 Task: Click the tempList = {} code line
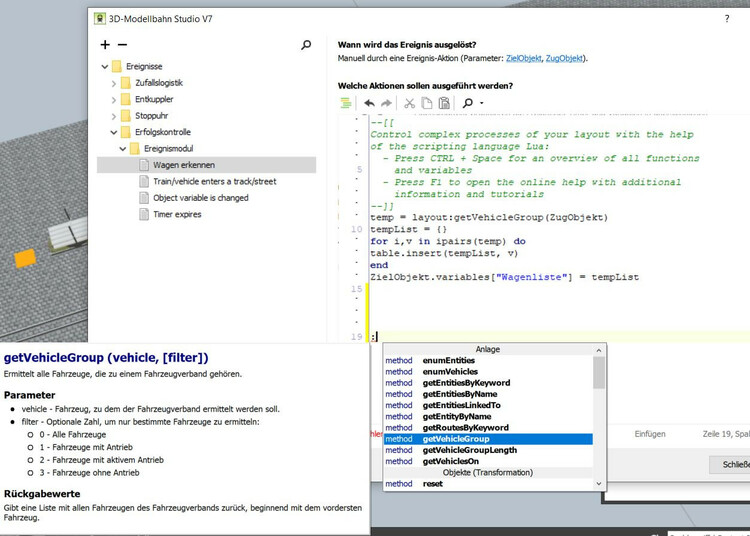(x=408, y=230)
